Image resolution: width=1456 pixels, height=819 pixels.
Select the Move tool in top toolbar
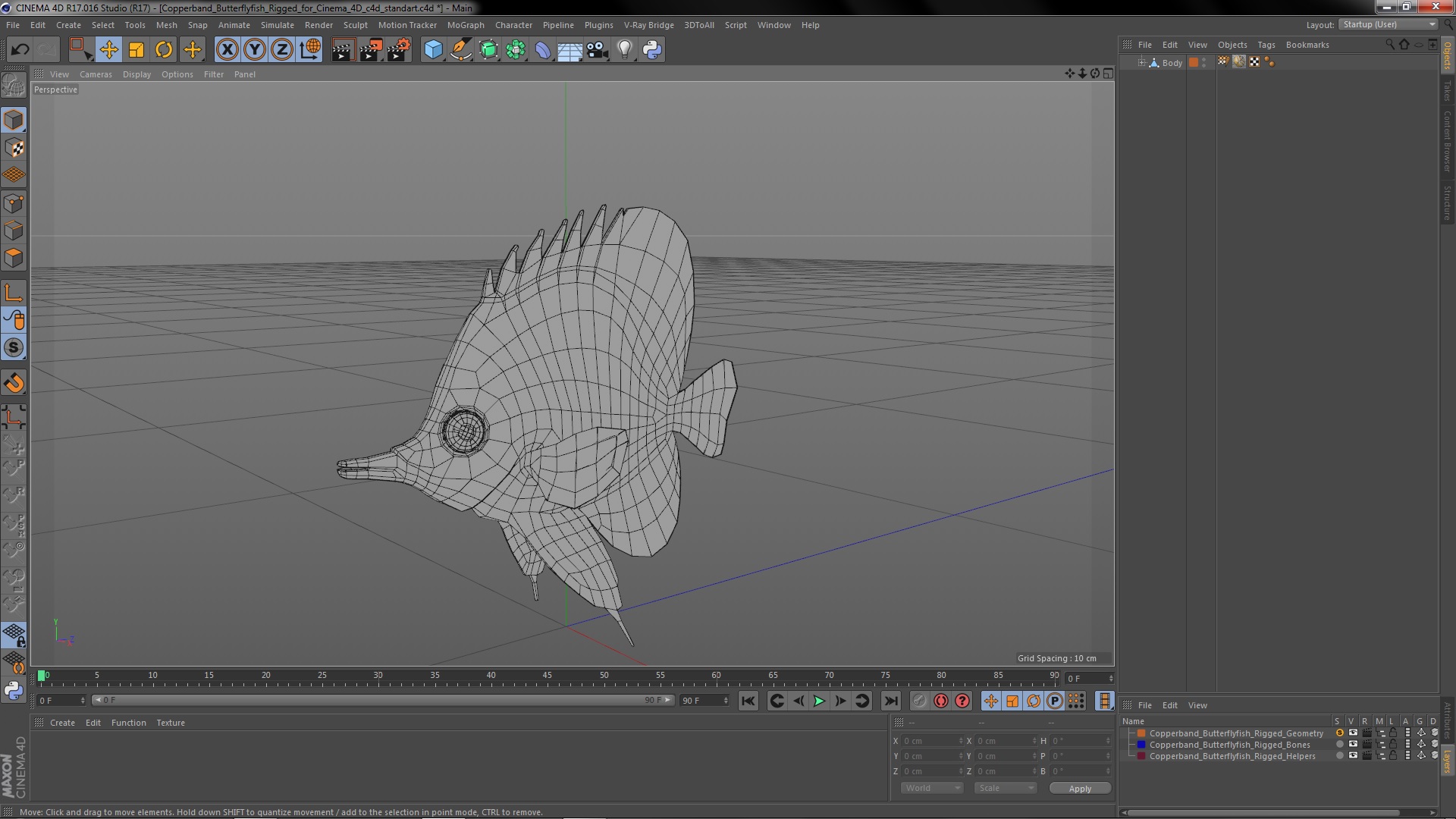(x=108, y=50)
